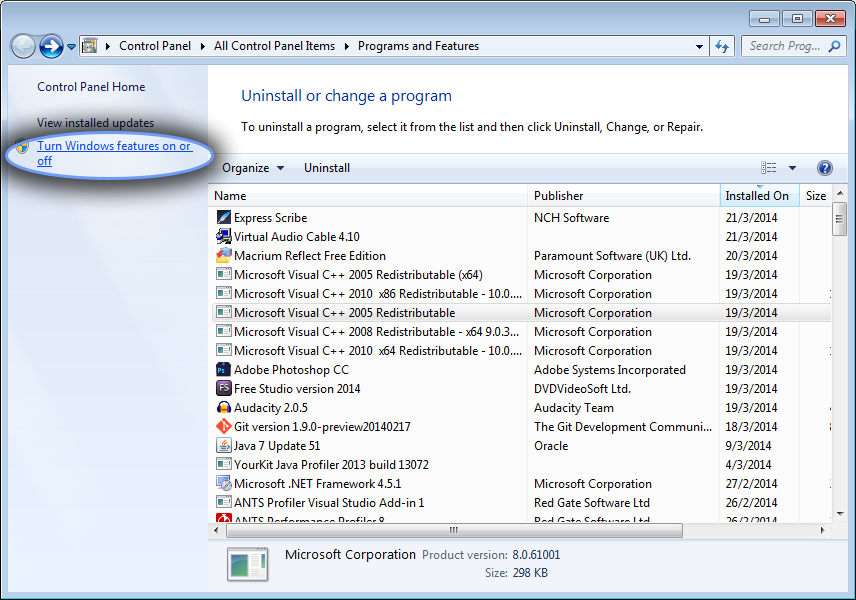Click DVDVideoSoft Ltd. publisher cell
Image resolution: width=856 pixels, height=600 pixels.
coord(582,389)
